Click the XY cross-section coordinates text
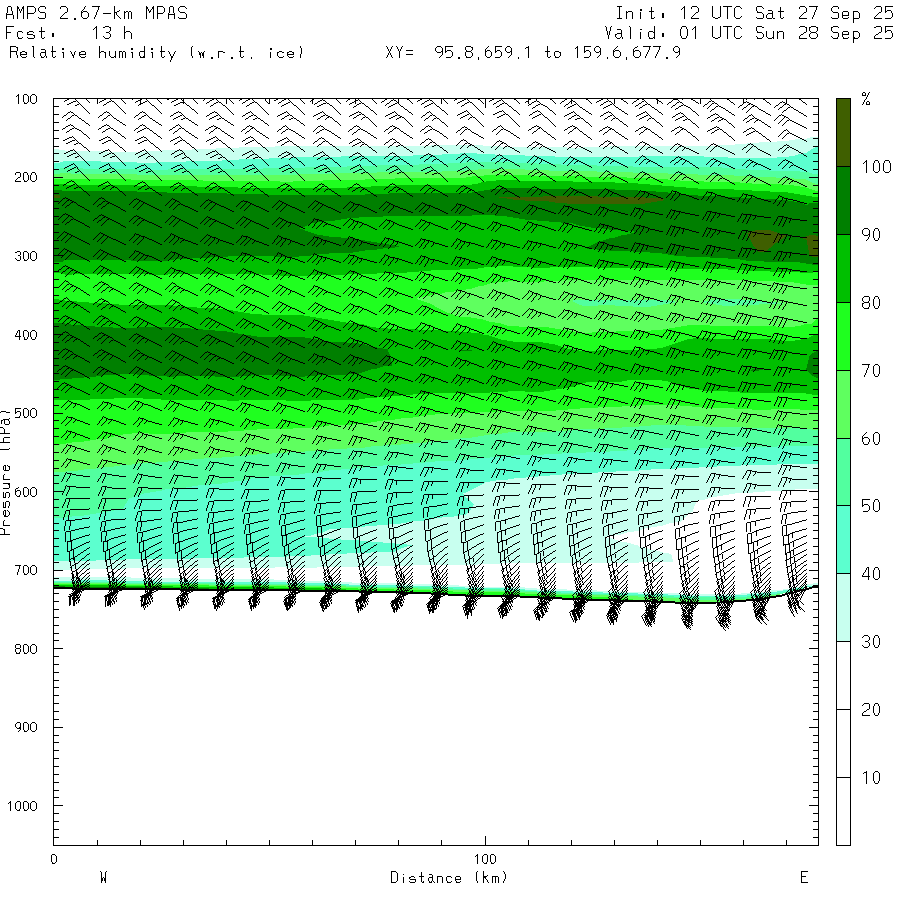Screen dimensions: 900x900 pyautogui.click(x=533, y=53)
